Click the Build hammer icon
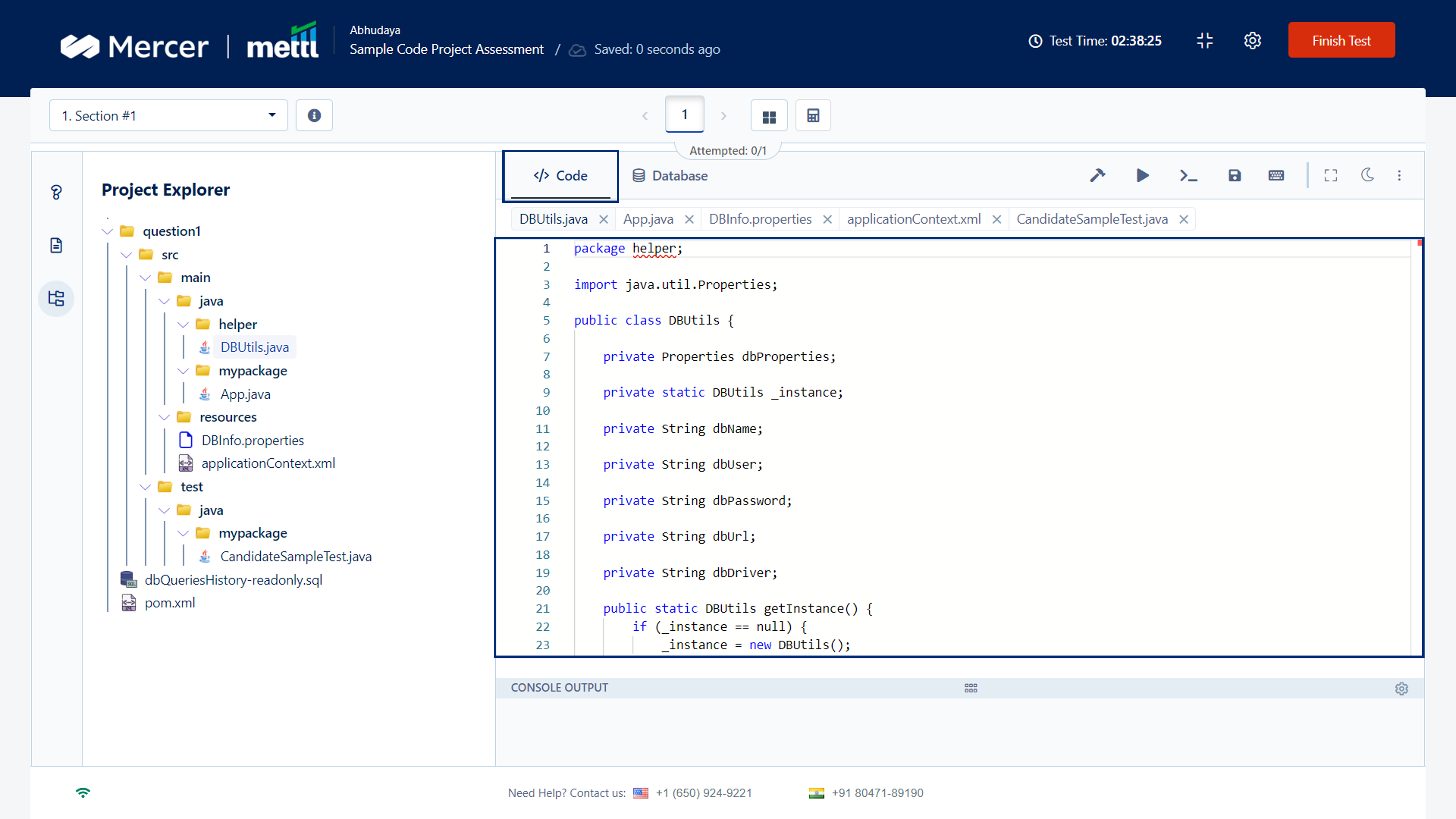1456x819 pixels. (x=1097, y=176)
